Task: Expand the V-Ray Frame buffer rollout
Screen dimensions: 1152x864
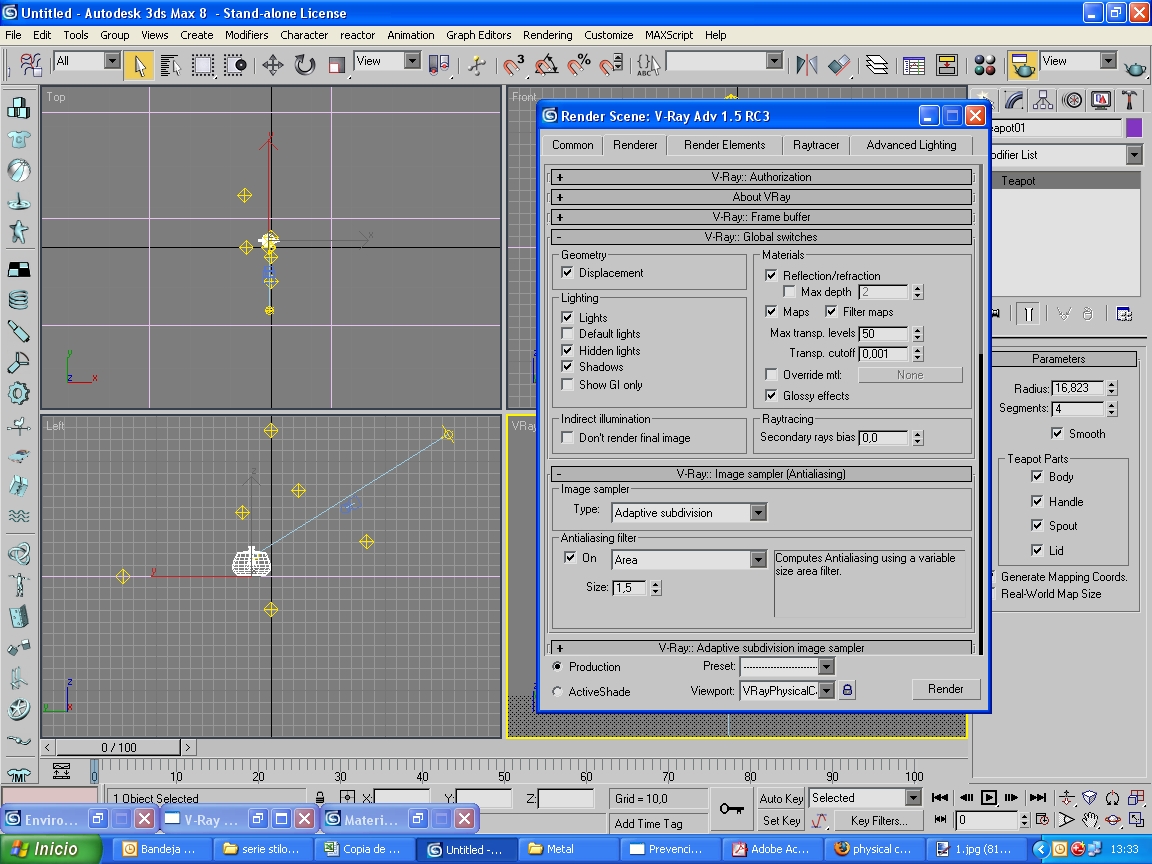Action: coord(761,217)
